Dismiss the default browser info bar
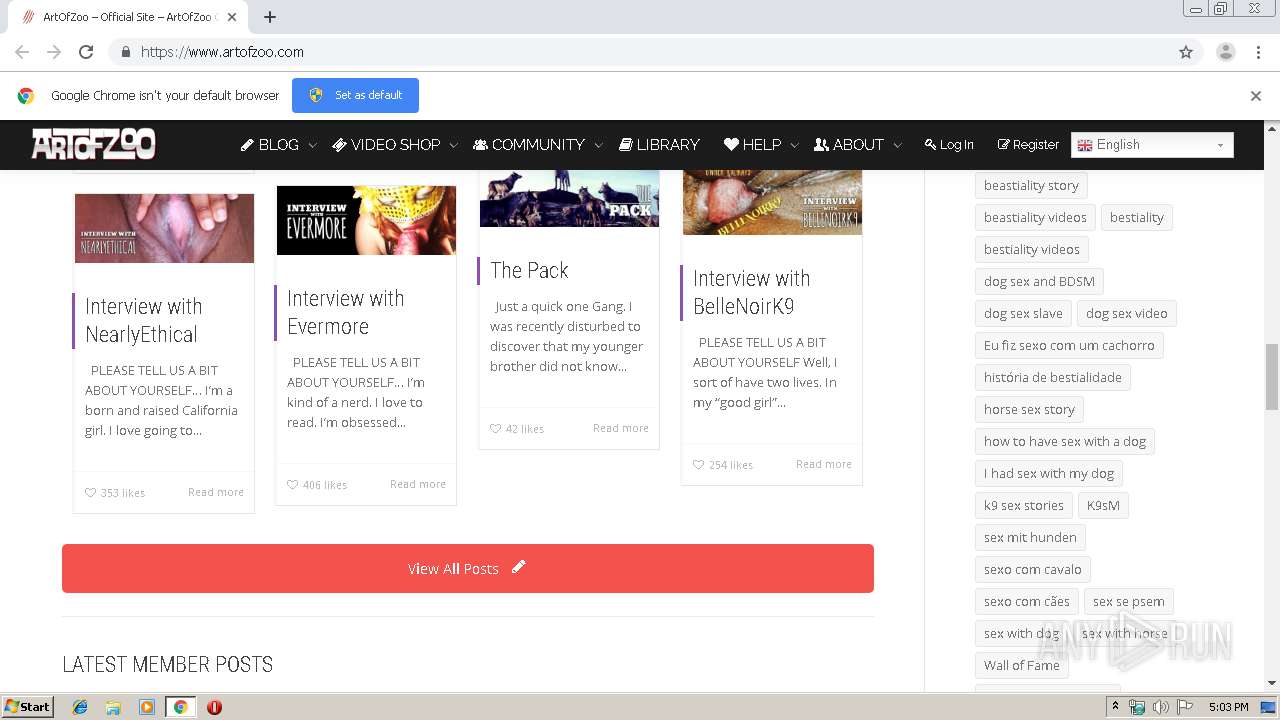The width and height of the screenshot is (1280, 720). click(1256, 96)
